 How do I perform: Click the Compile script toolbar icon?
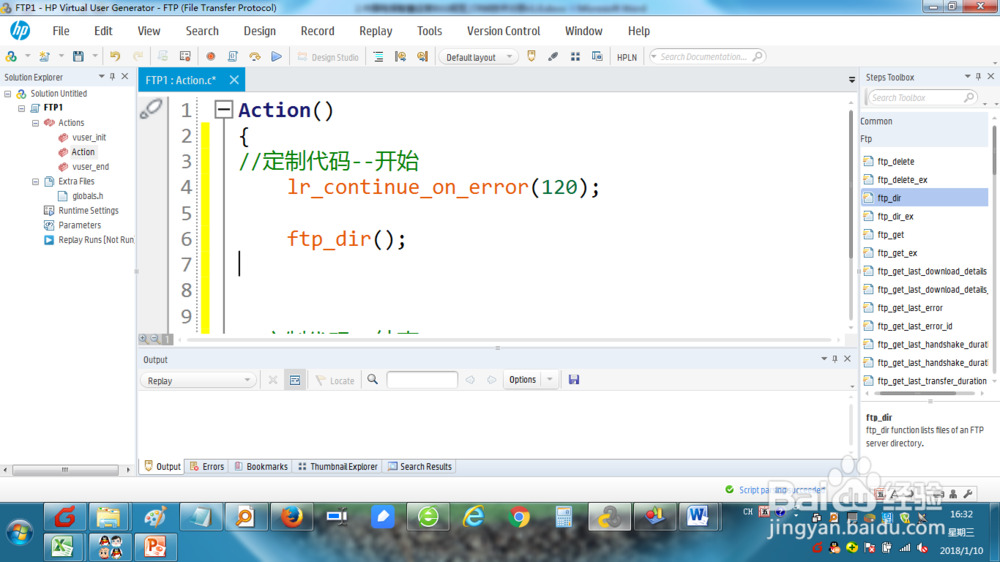[233, 56]
